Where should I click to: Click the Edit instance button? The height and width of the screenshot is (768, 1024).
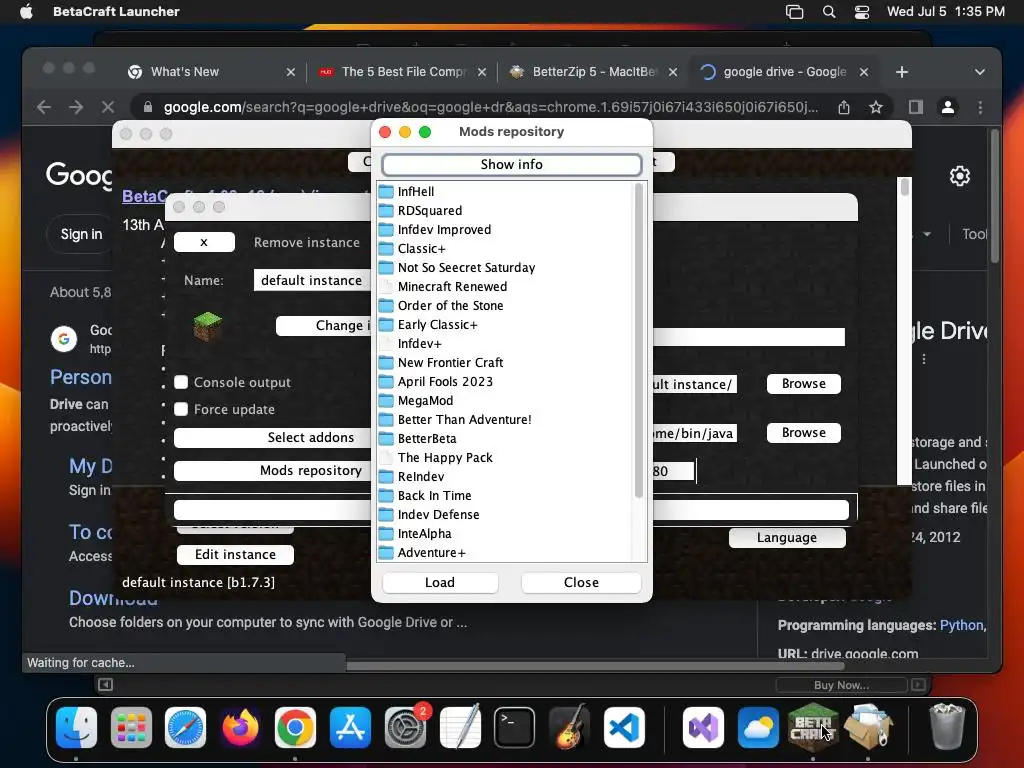tap(235, 554)
